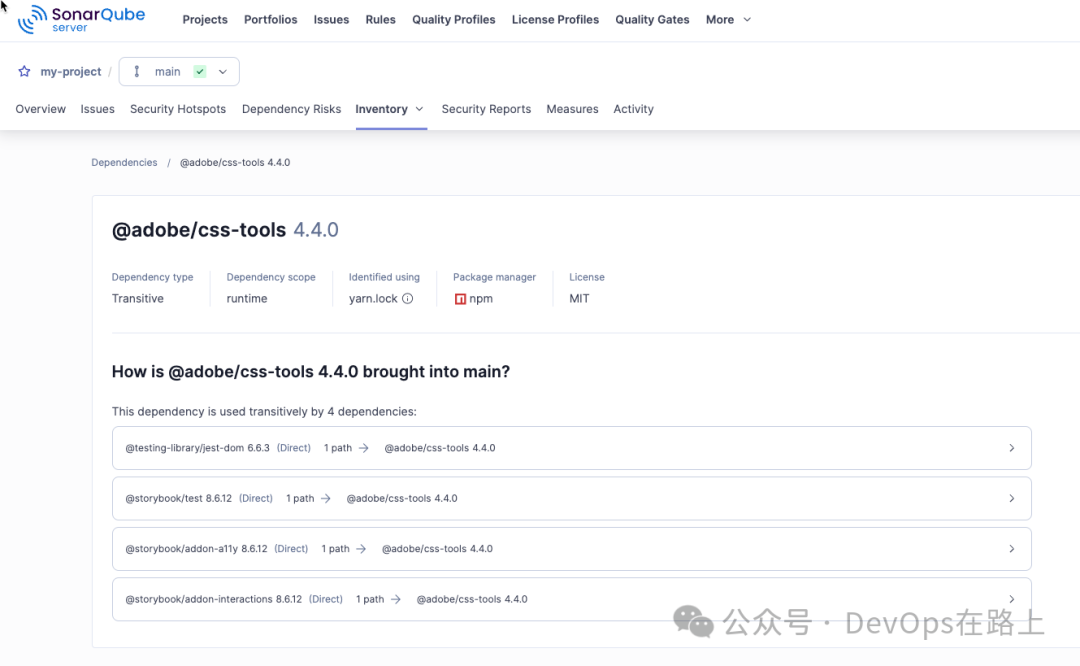Open the main branch dropdown

tap(222, 71)
